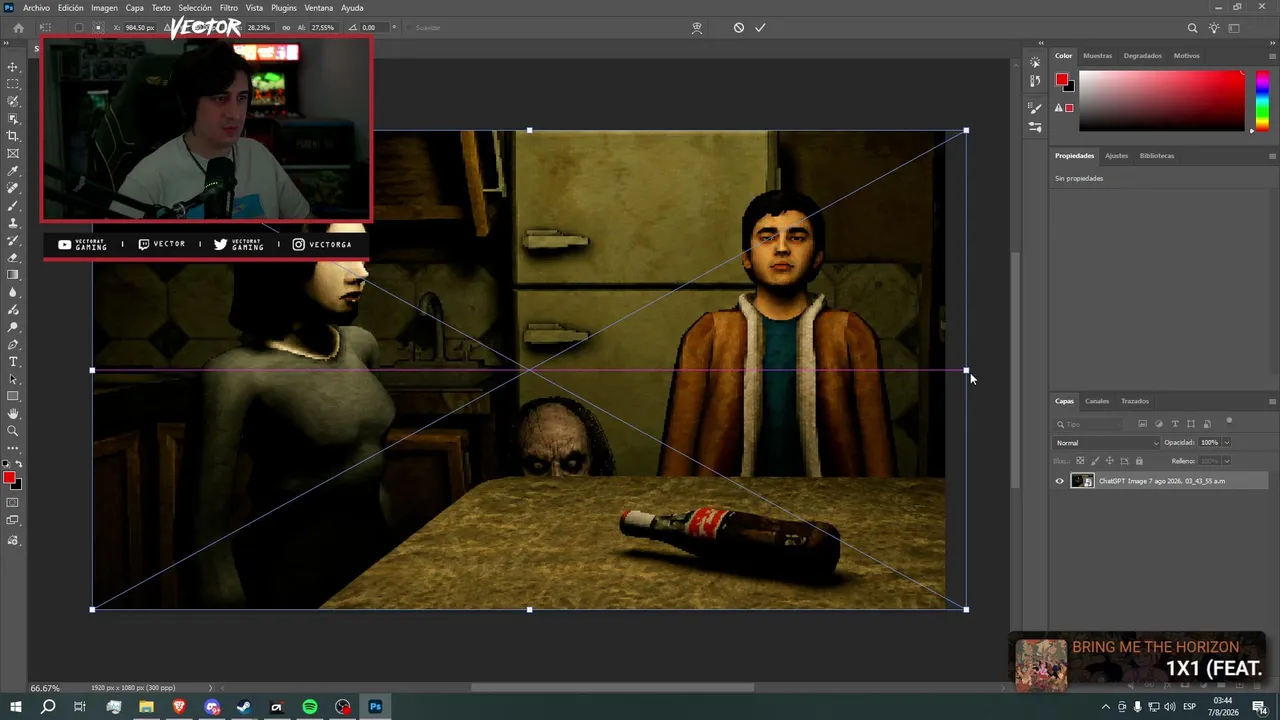Viewport: 1280px width, 720px height.
Task: Toggle the layer filter switch
Action: pyautogui.click(x=1229, y=421)
